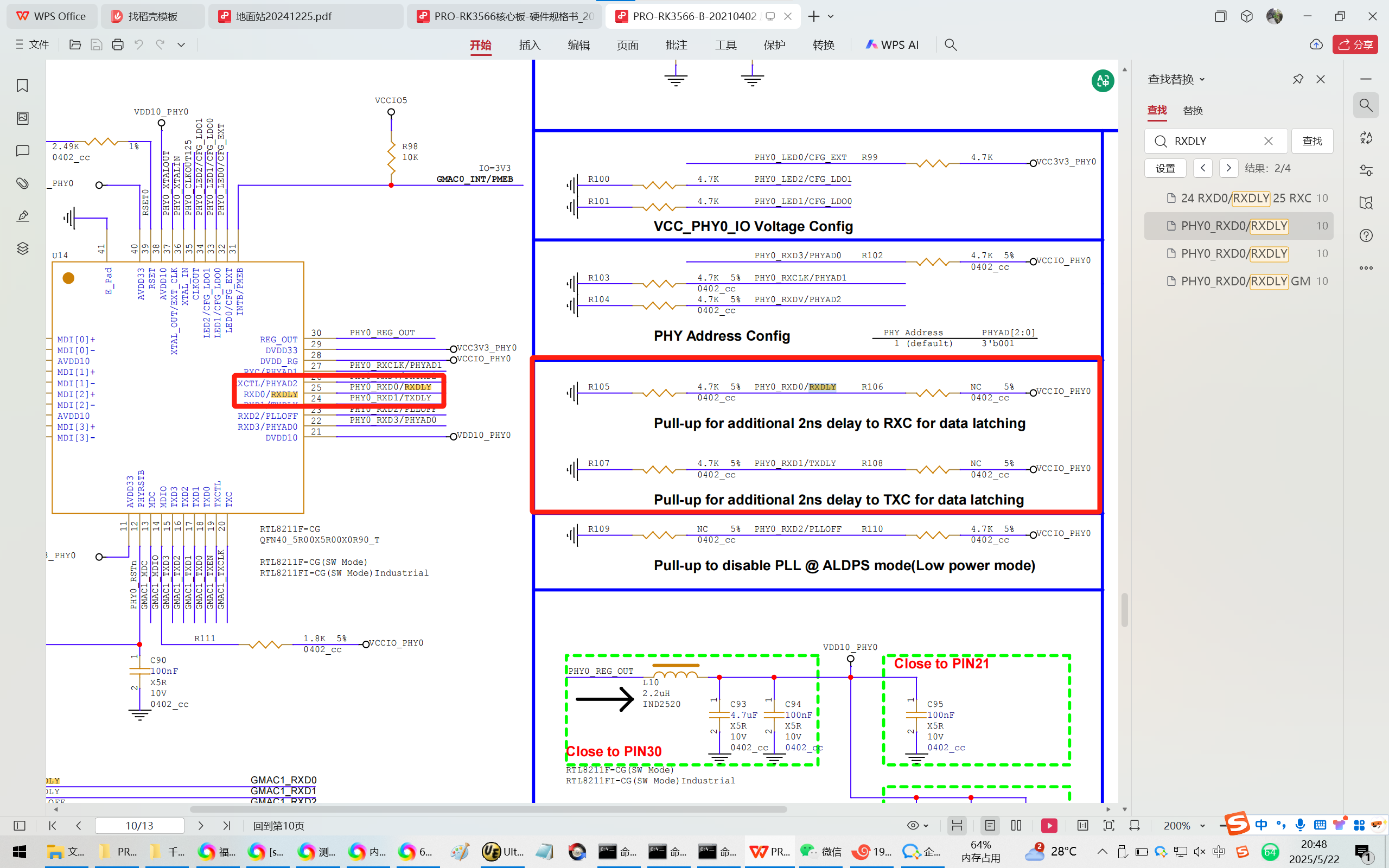The image size is (1389, 868).
Task: Click the 设置 button in the search panel
Action: point(1164,168)
